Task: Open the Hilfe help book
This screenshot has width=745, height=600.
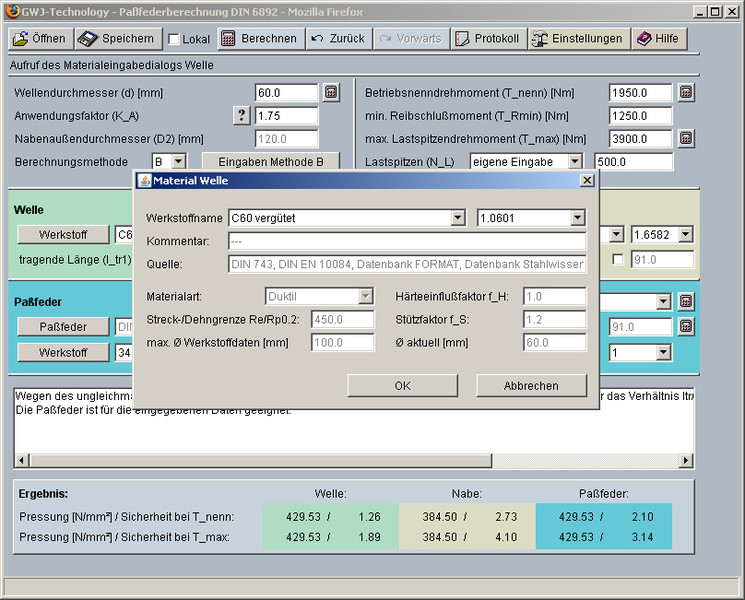Action: [x=658, y=39]
